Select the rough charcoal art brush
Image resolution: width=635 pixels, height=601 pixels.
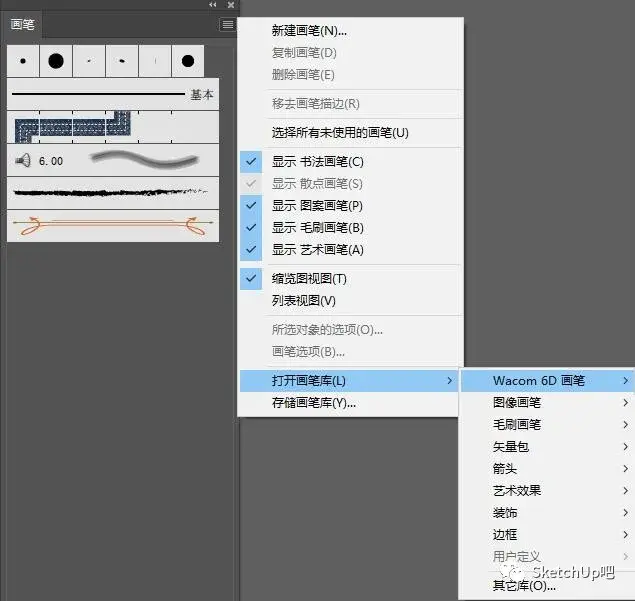click(110, 192)
